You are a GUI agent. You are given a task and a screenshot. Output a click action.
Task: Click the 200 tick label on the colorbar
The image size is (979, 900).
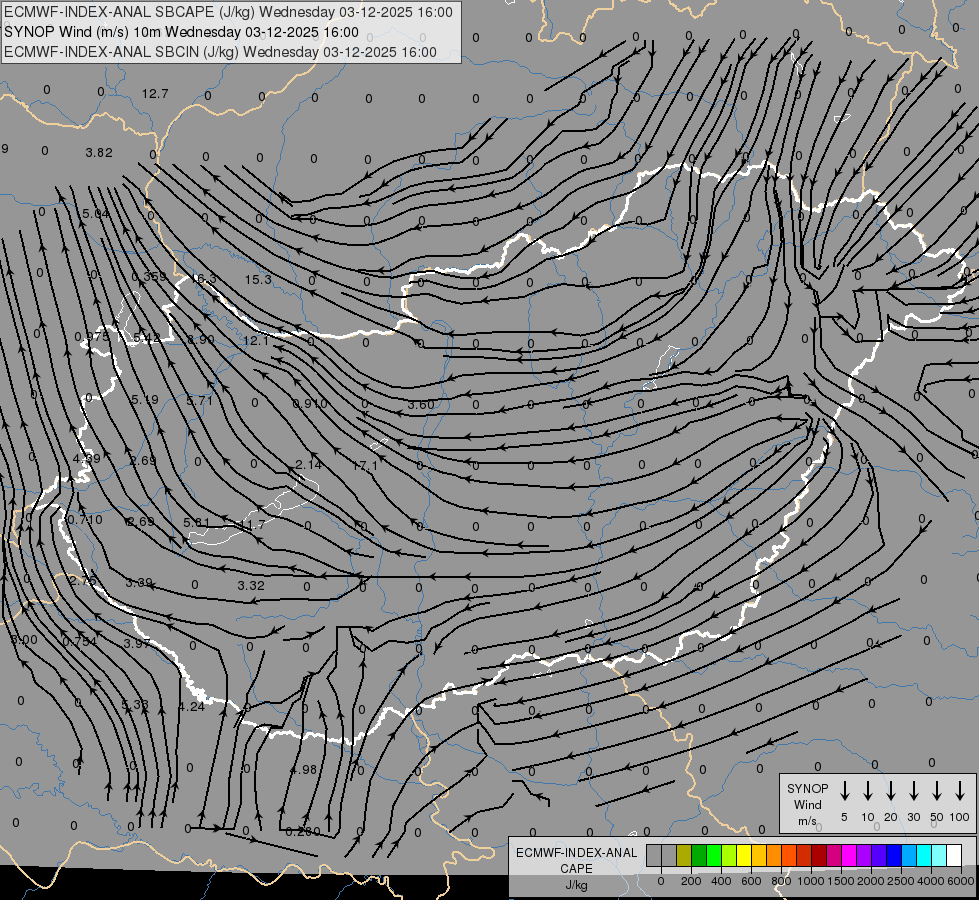click(x=691, y=881)
